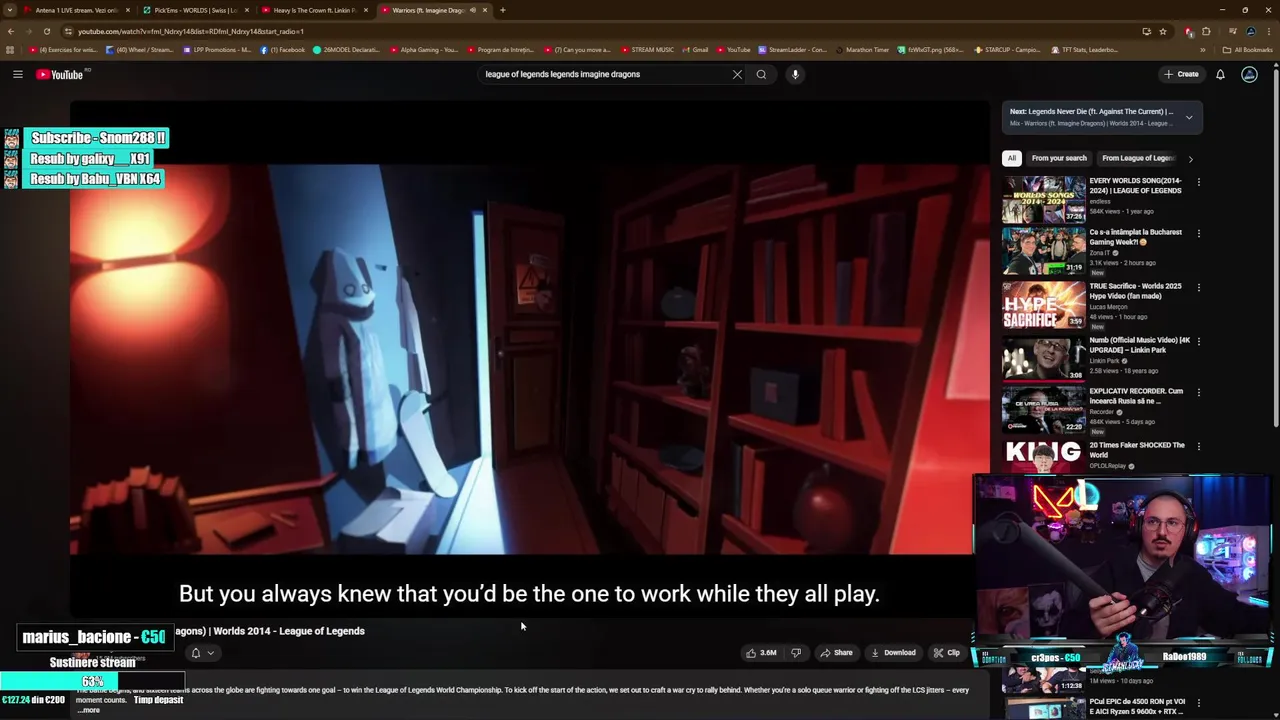Open options for TRUE Sacrifice video
This screenshot has width=1280, height=720.
pos(1198,287)
